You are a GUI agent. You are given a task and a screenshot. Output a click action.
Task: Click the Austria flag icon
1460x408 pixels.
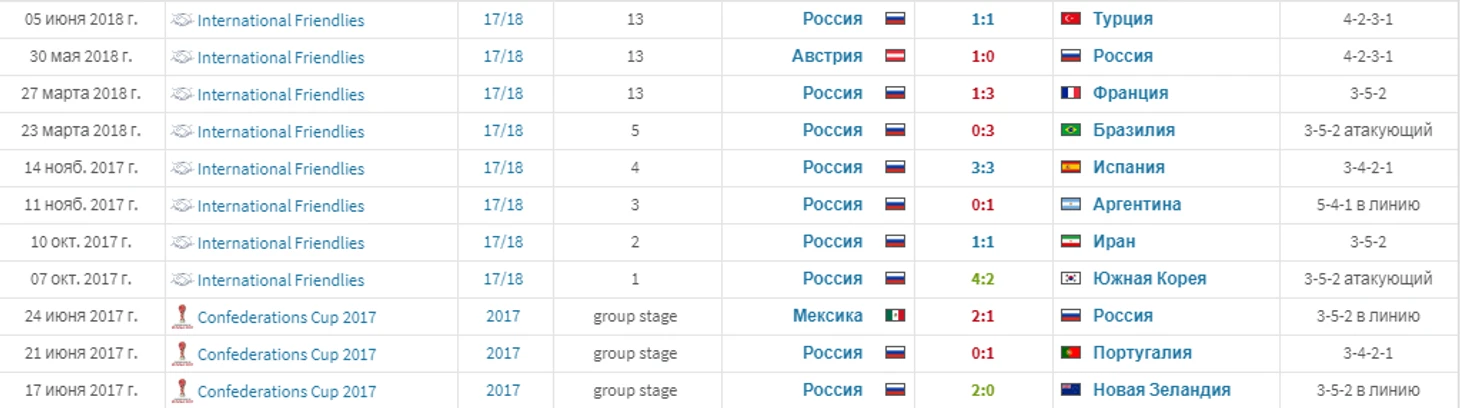[x=895, y=56]
